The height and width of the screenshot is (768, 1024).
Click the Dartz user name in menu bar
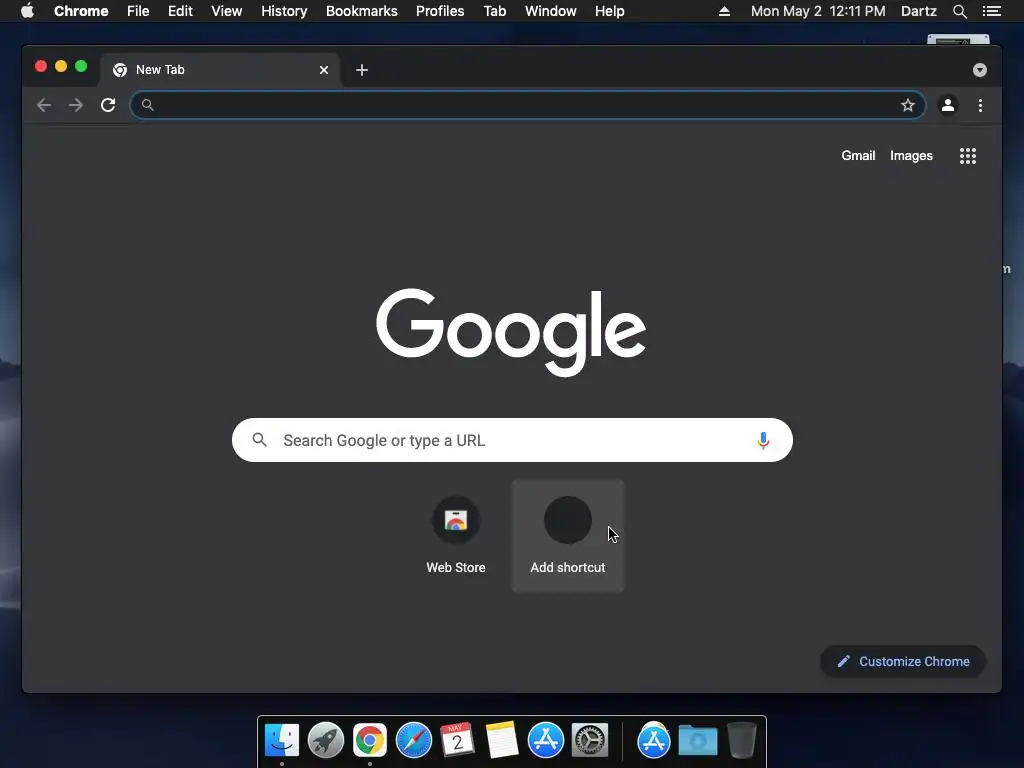point(919,11)
